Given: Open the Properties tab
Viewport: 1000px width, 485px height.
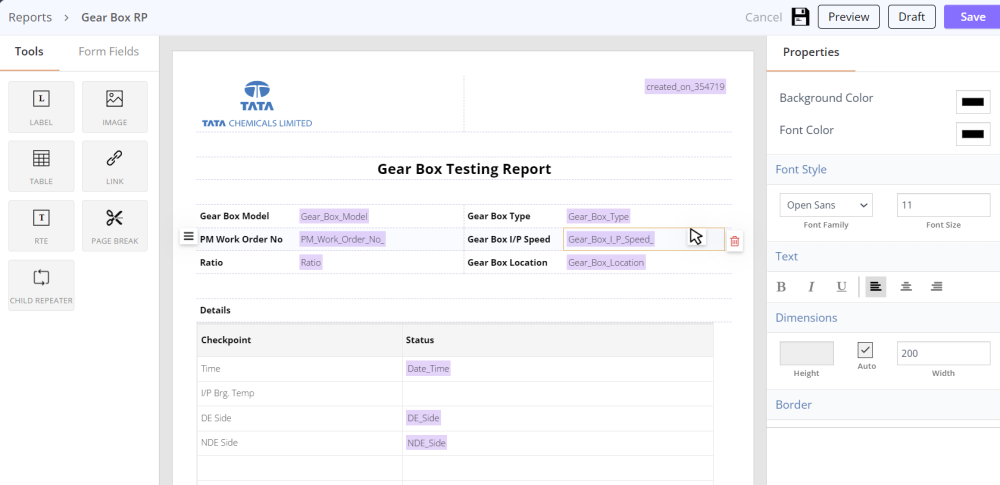Looking at the screenshot, I should pos(811,52).
